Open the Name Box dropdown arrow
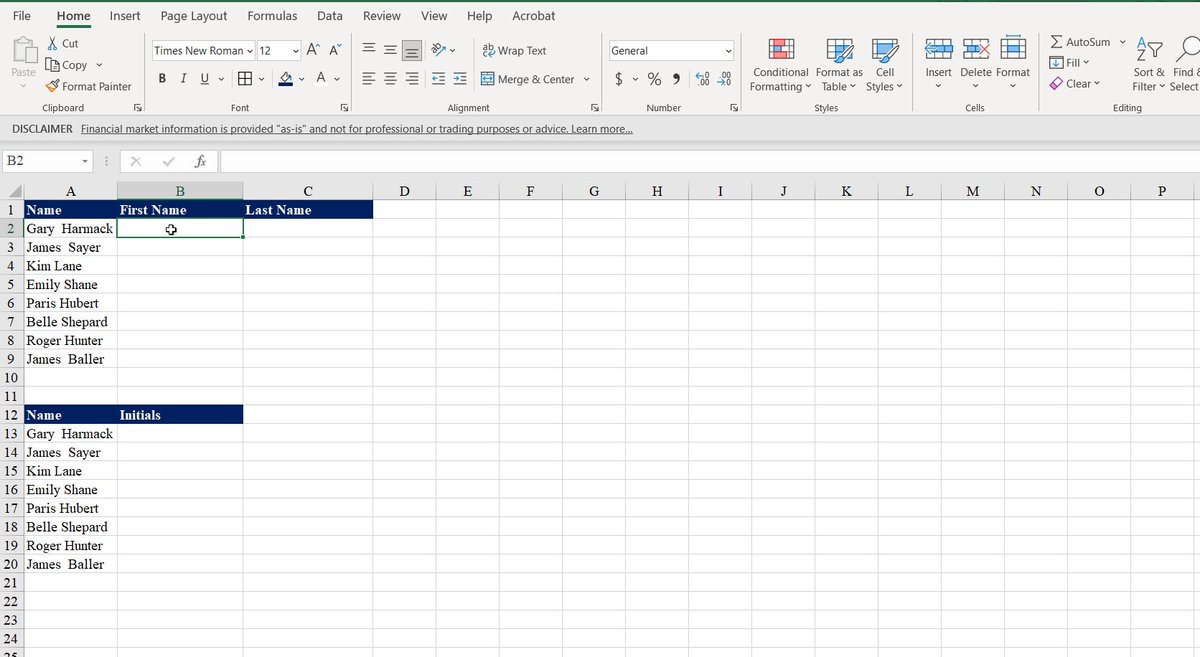Viewport: 1200px width, 657px height. 85,161
